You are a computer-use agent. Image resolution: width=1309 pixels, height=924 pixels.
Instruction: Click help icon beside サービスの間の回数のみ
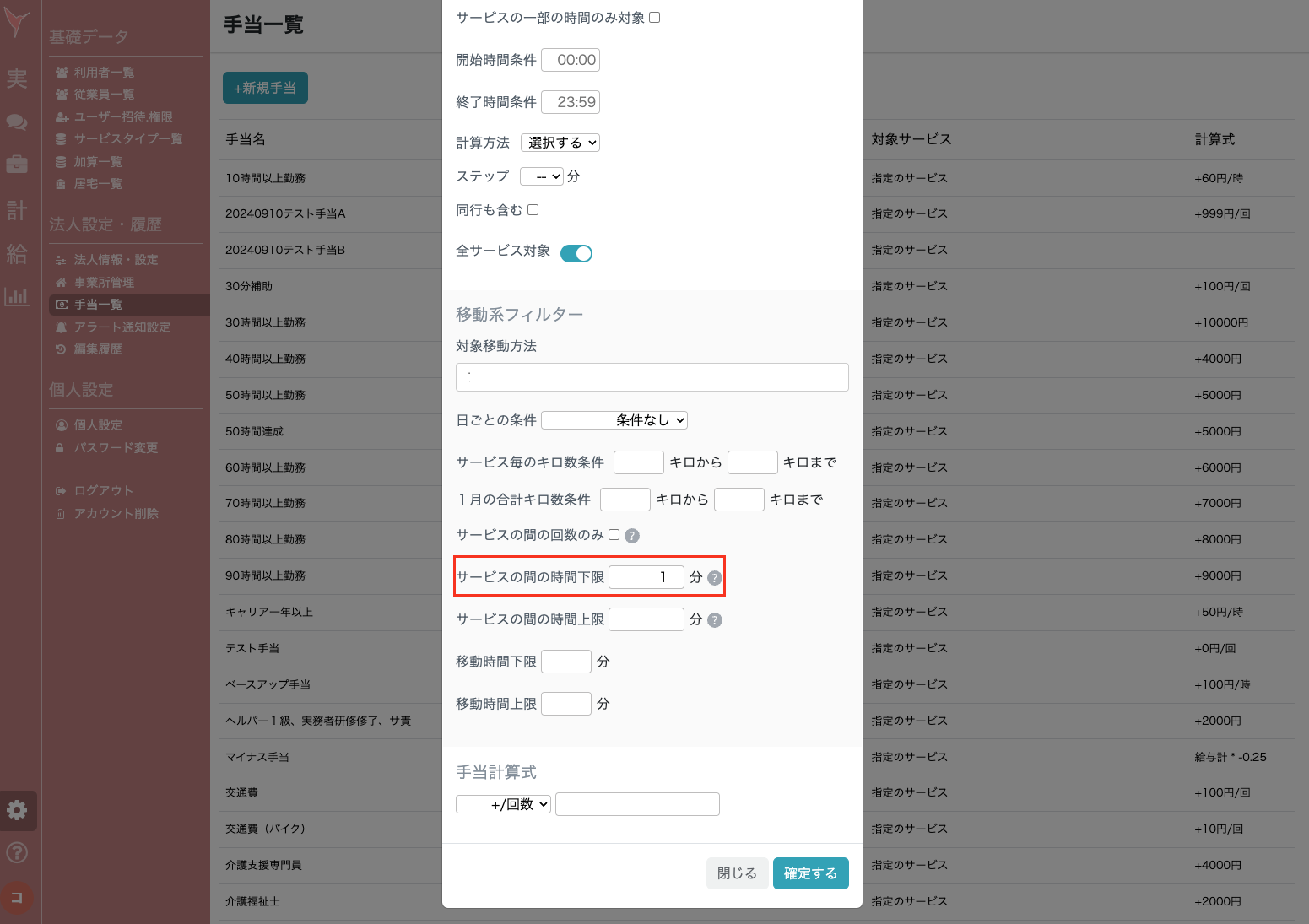click(633, 535)
